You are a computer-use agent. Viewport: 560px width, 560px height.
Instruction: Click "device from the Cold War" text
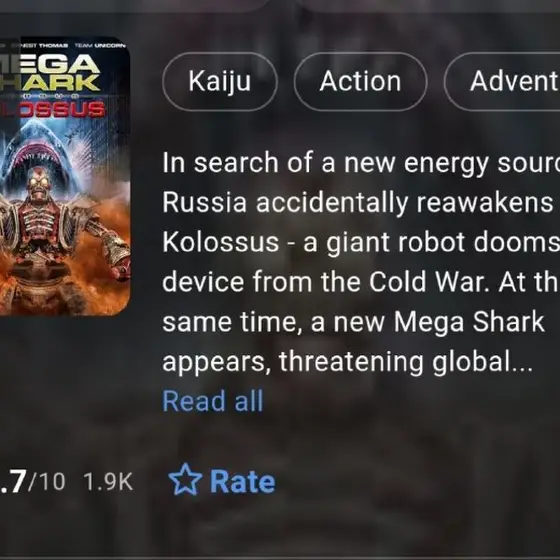point(361,281)
